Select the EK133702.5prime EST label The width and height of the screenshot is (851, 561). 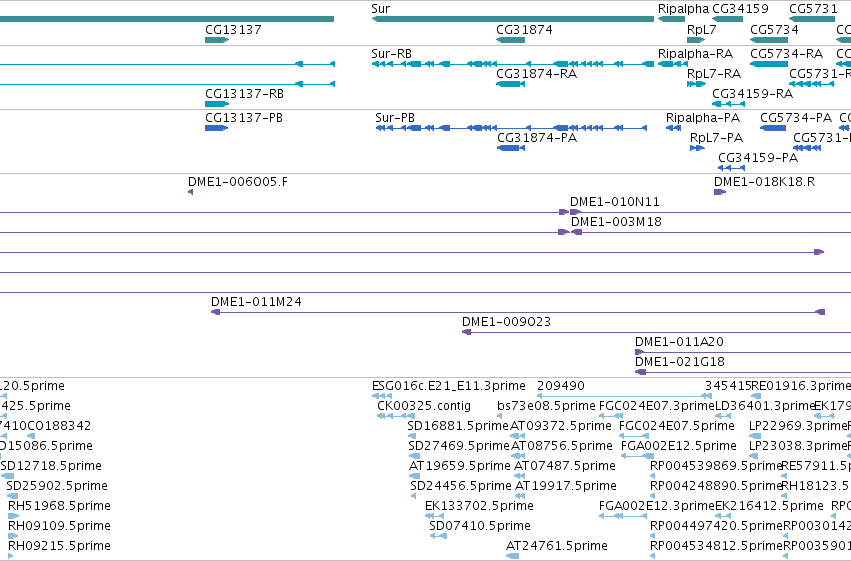point(479,506)
